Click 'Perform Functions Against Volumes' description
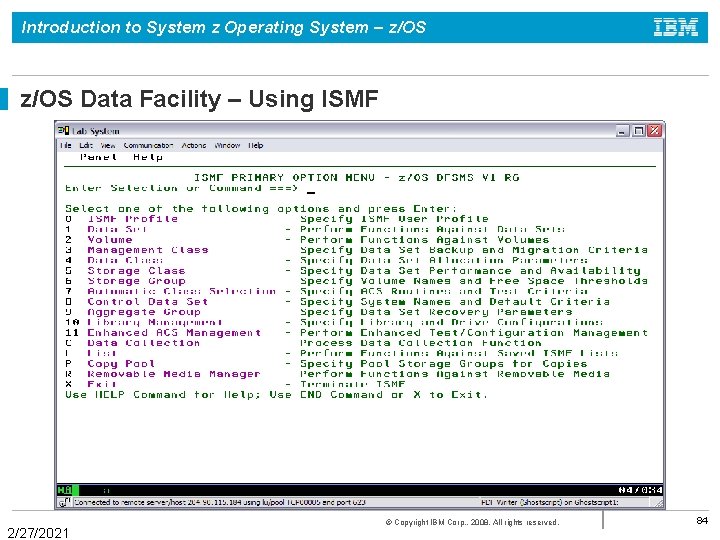720x540 pixels. point(425,240)
